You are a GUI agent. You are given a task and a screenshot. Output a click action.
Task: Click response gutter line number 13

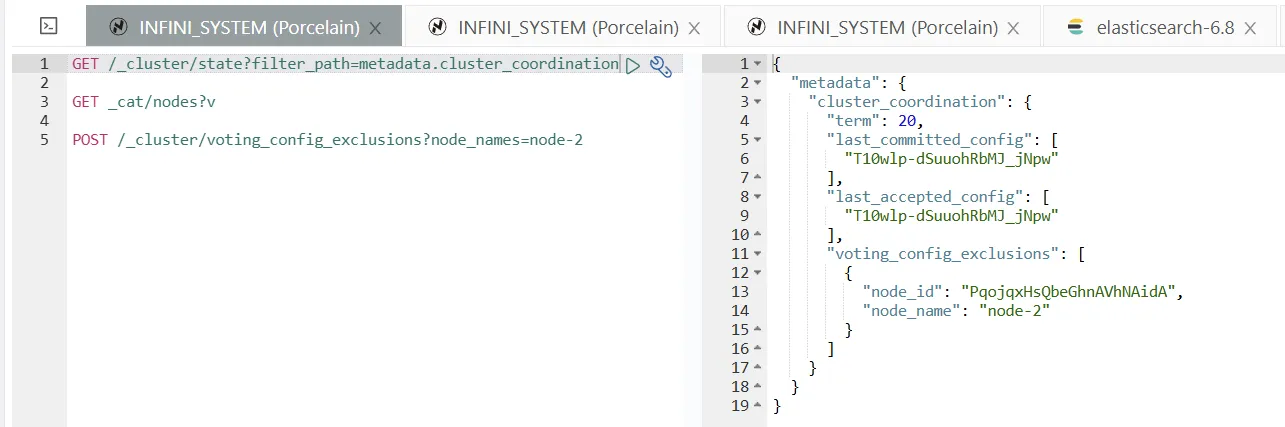tap(740, 292)
